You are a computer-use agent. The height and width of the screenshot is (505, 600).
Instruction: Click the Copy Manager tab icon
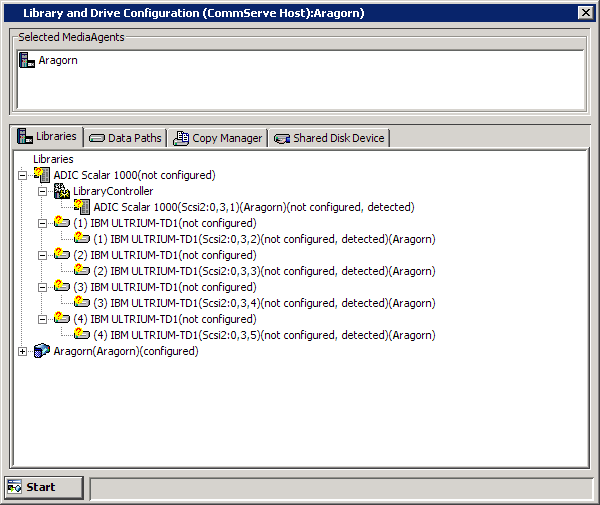coord(181,138)
